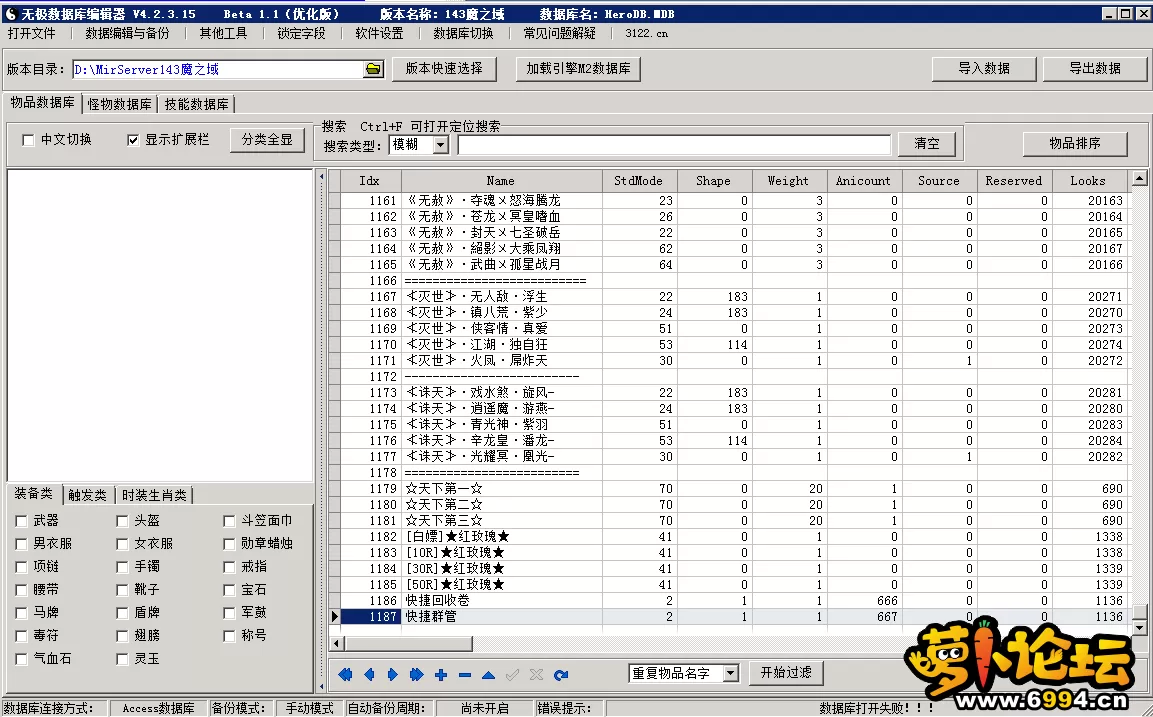Click 物品排序 button
1153x717 pixels.
1075,143
